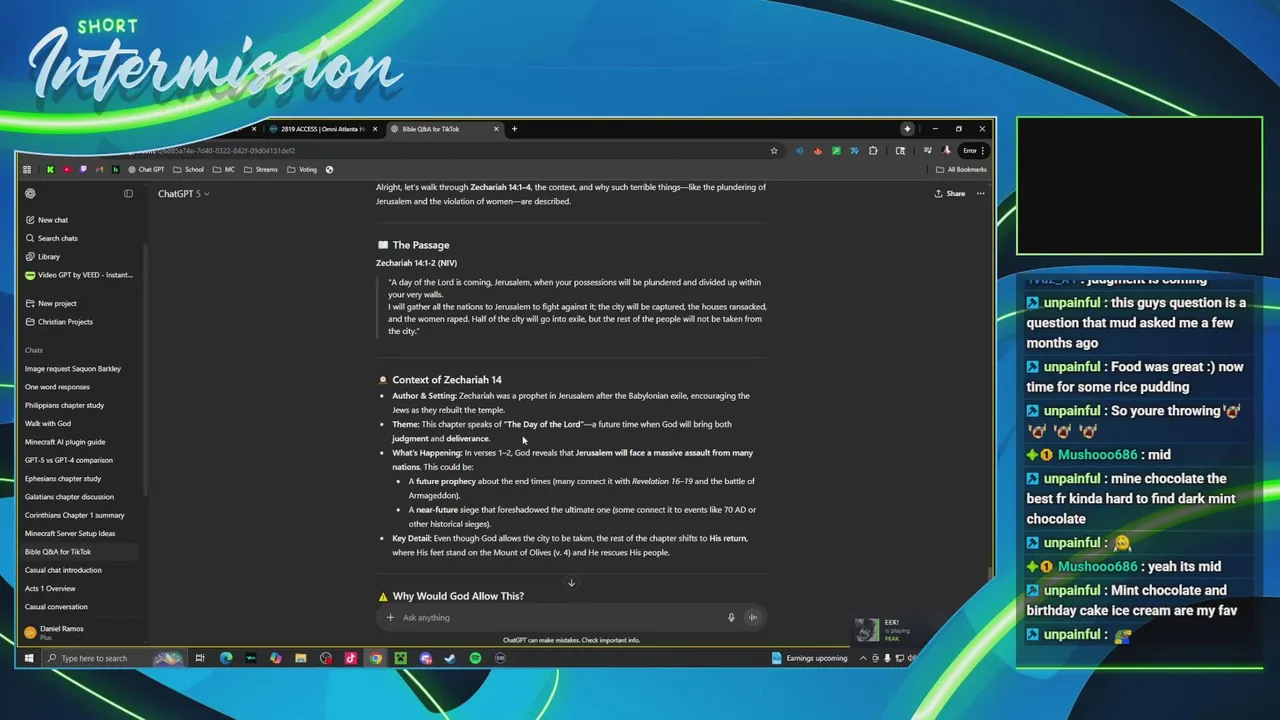Screen dimensions: 1280x720
Task: Bookmark this page with the star icon
Action: tap(774, 151)
